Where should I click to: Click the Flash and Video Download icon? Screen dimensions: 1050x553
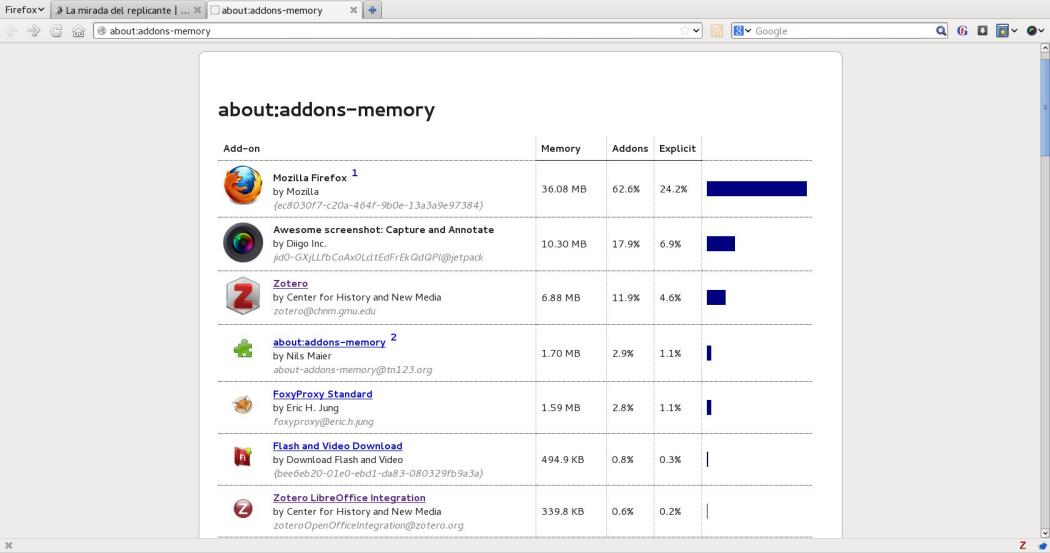[x=242, y=457]
